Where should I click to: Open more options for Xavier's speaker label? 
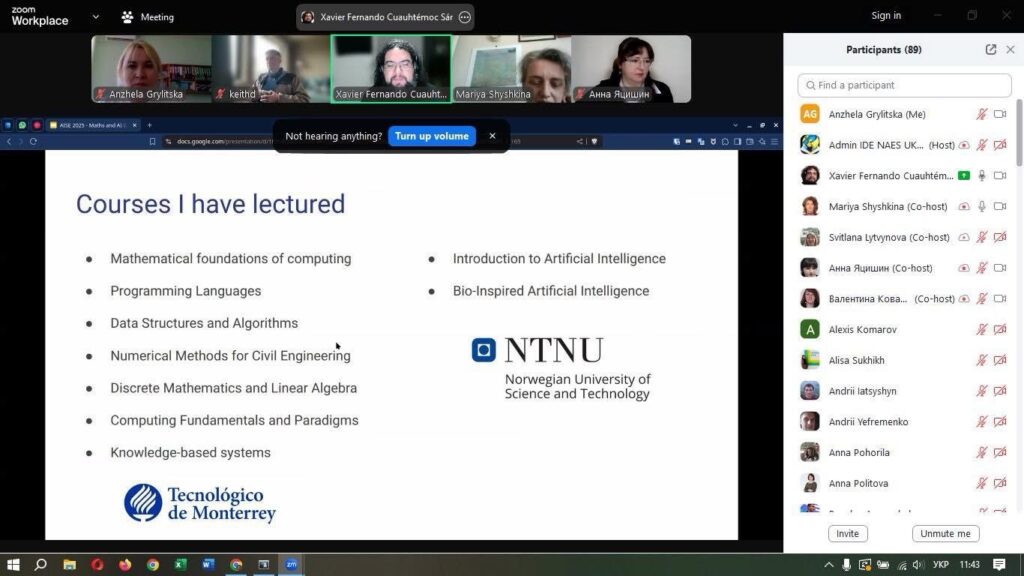pyautogui.click(x=464, y=17)
